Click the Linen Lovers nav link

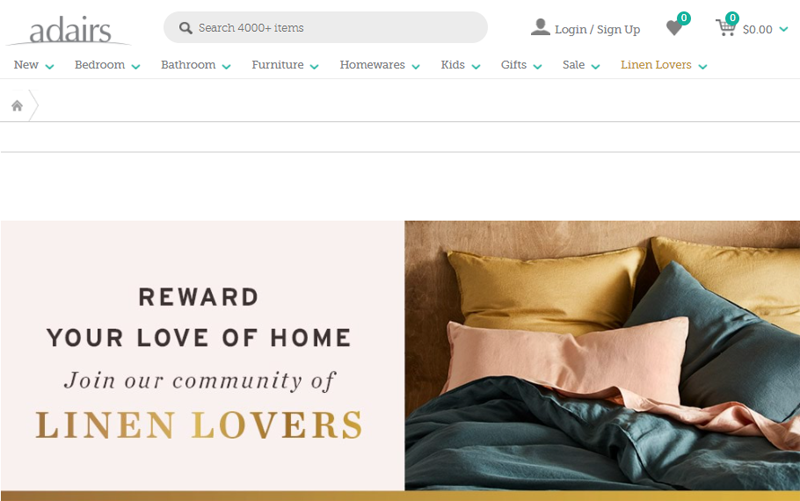[x=656, y=65]
